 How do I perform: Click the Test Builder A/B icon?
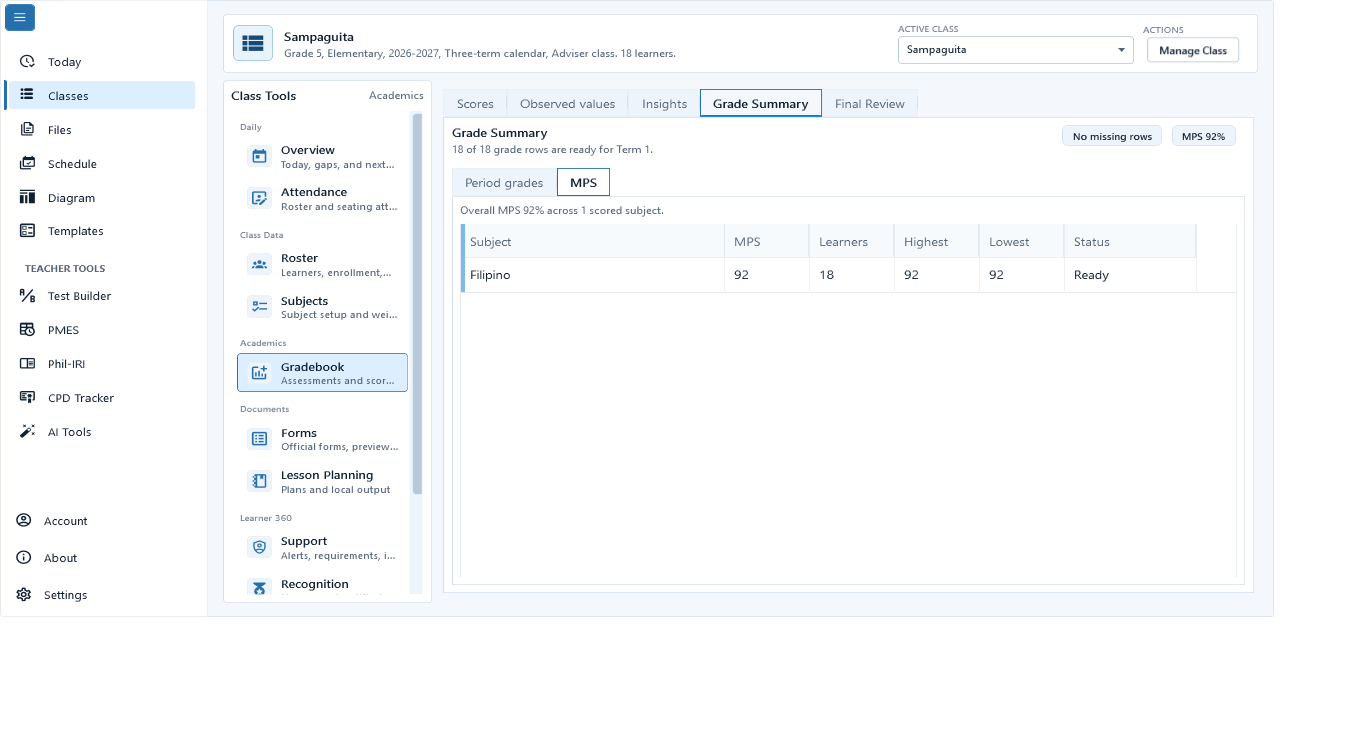coord(27,295)
